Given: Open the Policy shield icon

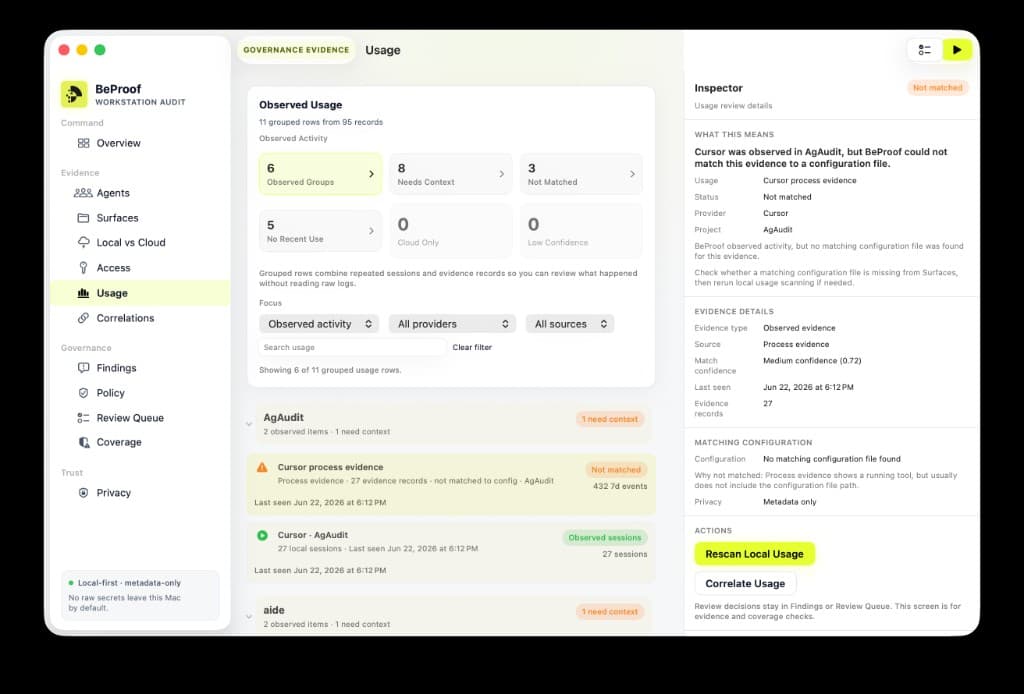Looking at the screenshot, I should pyautogui.click(x=83, y=393).
